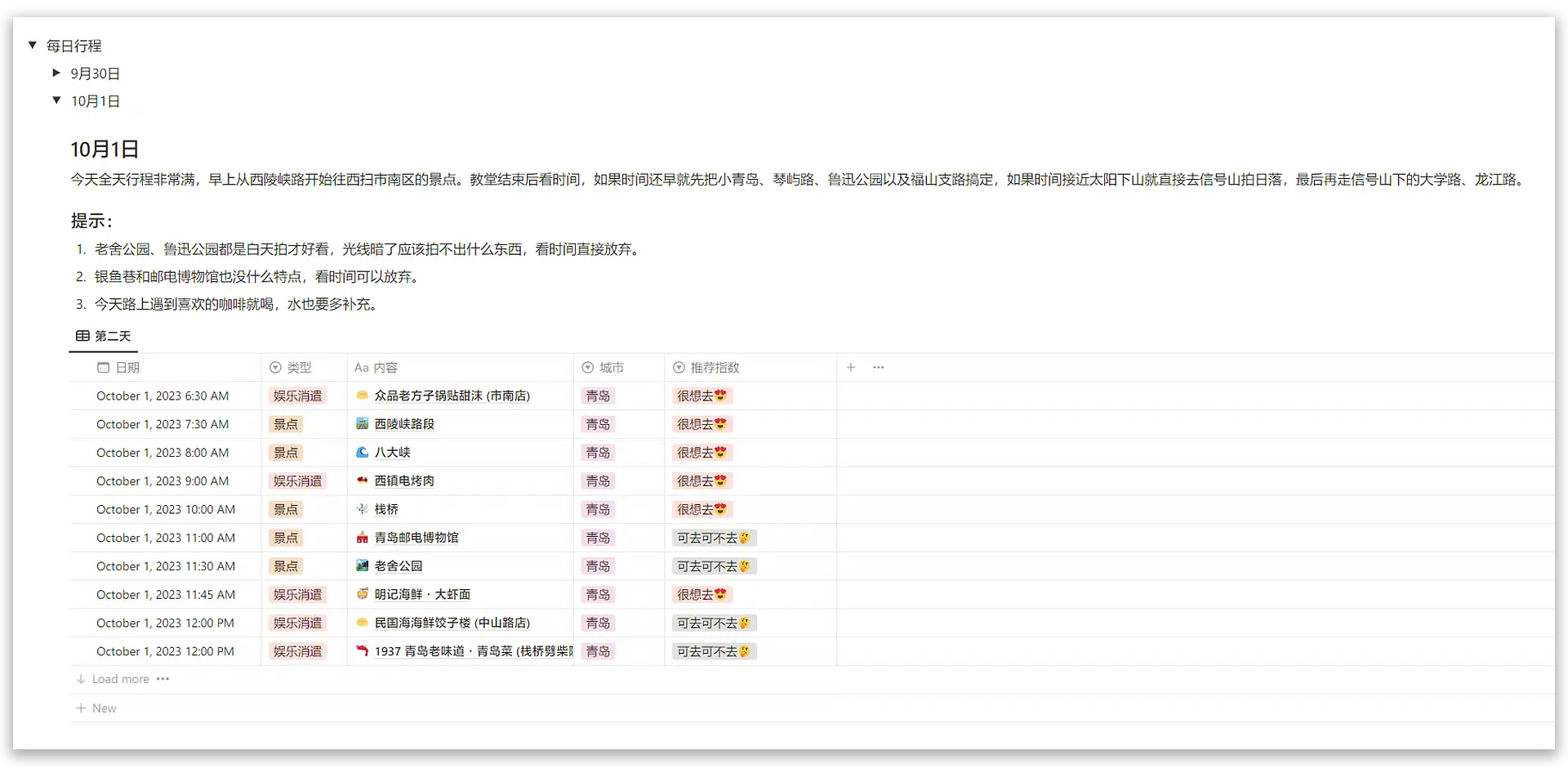Collapse the 每日行程 toggle triangle
Screen dimensions: 1568x773
coord(33,46)
